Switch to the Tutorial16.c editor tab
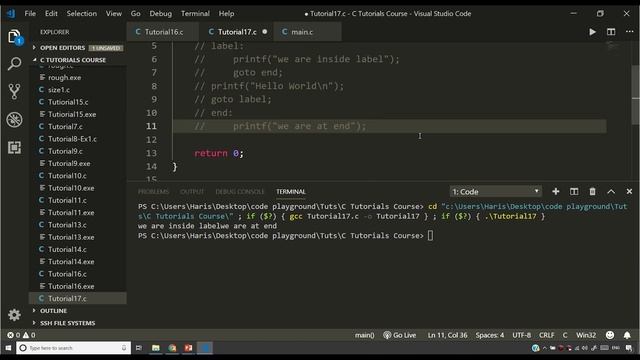This screenshot has width=640, height=360. click(163, 32)
